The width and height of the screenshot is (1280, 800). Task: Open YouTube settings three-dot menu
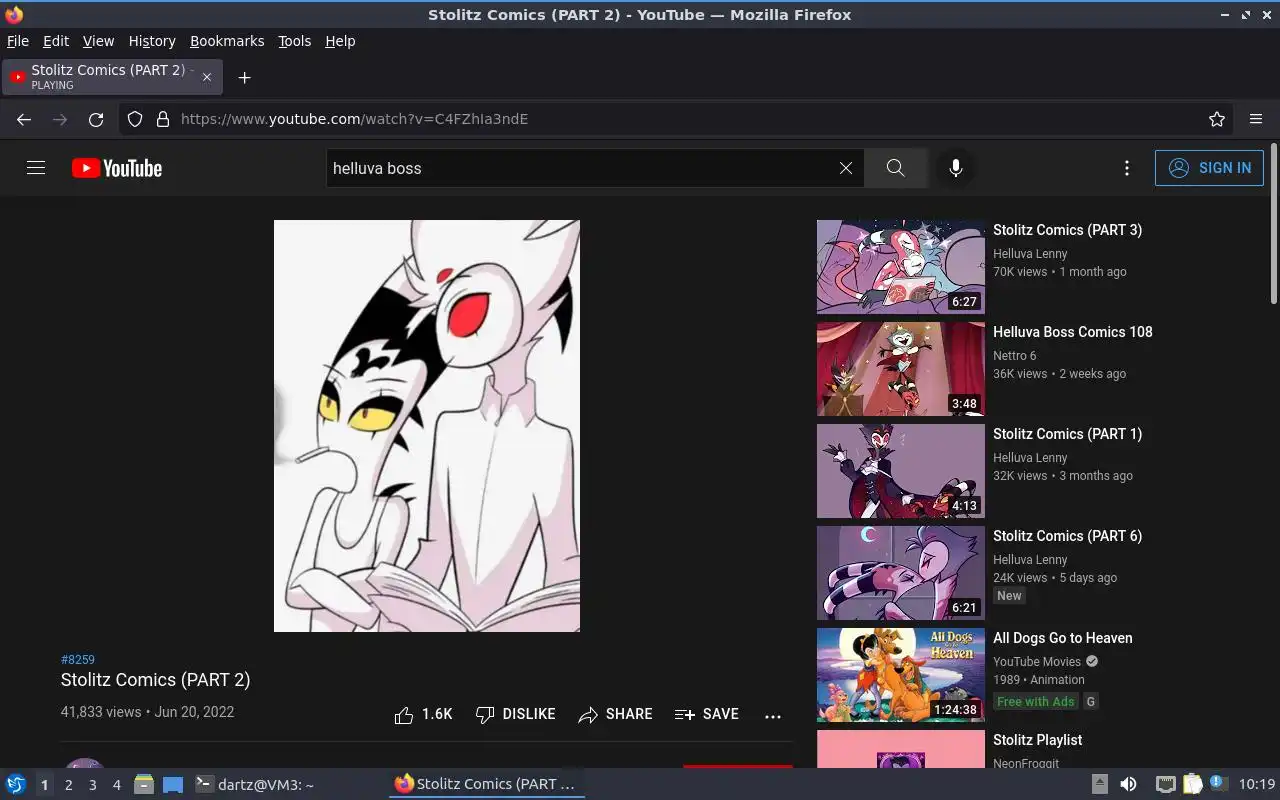pos(1127,168)
